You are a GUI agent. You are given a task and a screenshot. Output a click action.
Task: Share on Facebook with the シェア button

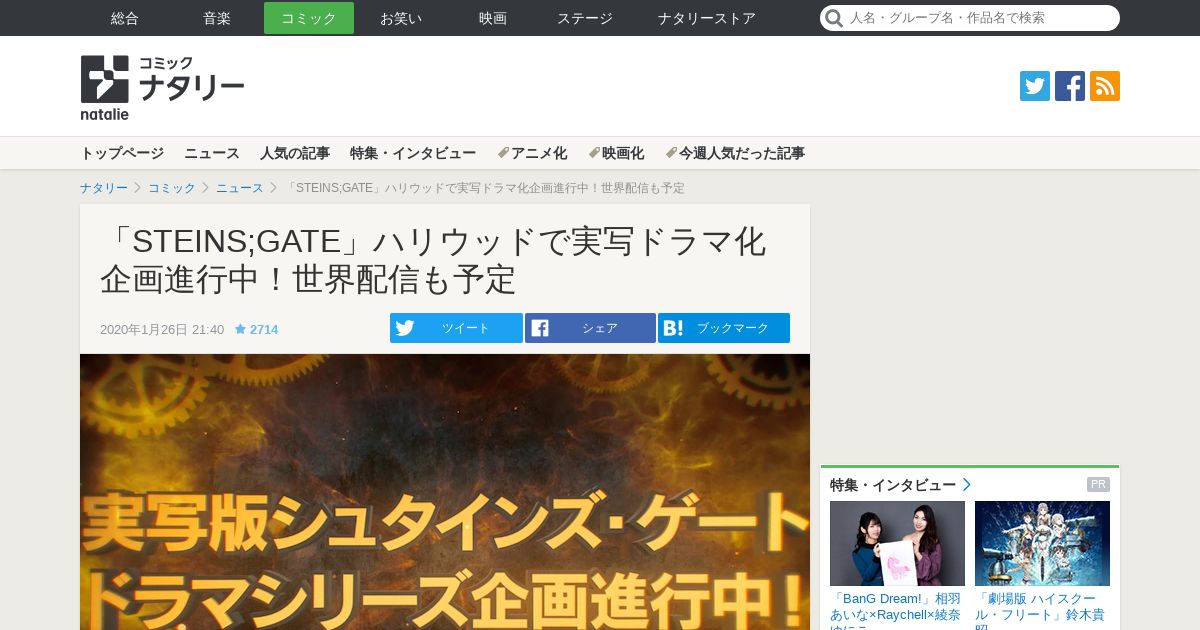pos(590,328)
